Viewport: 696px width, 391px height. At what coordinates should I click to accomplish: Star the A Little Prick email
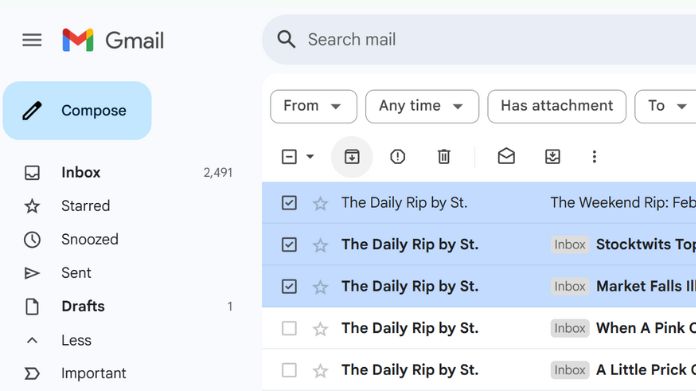pyautogui.click(x=320, y=371)
